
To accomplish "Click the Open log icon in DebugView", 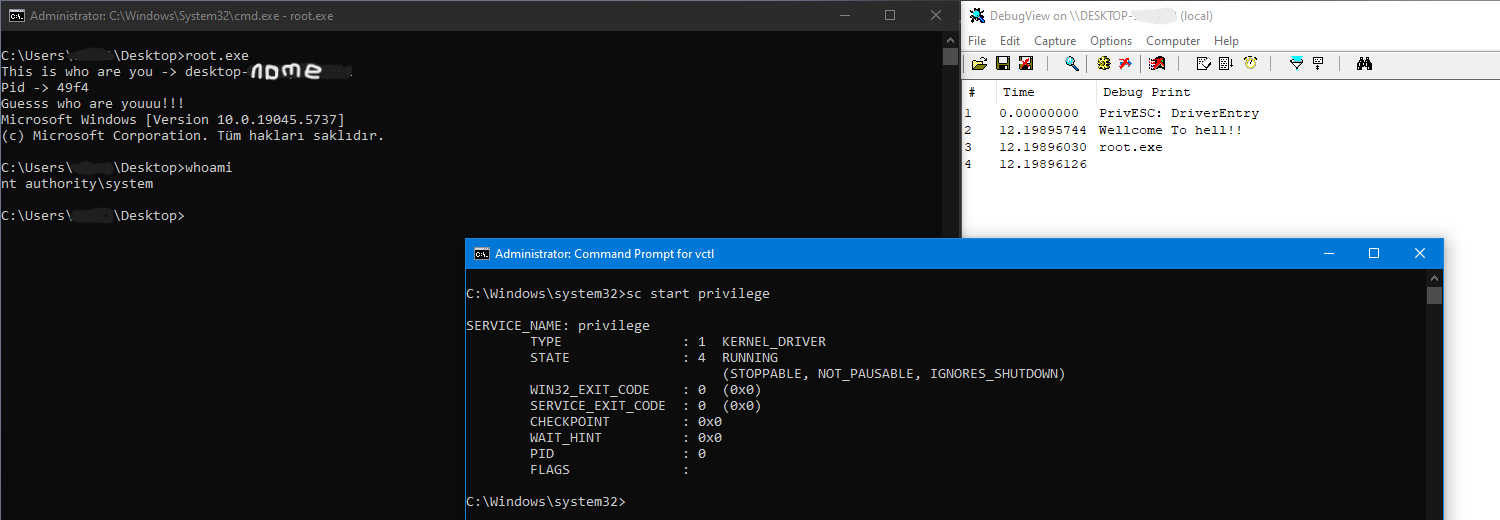I will (979, 64).
